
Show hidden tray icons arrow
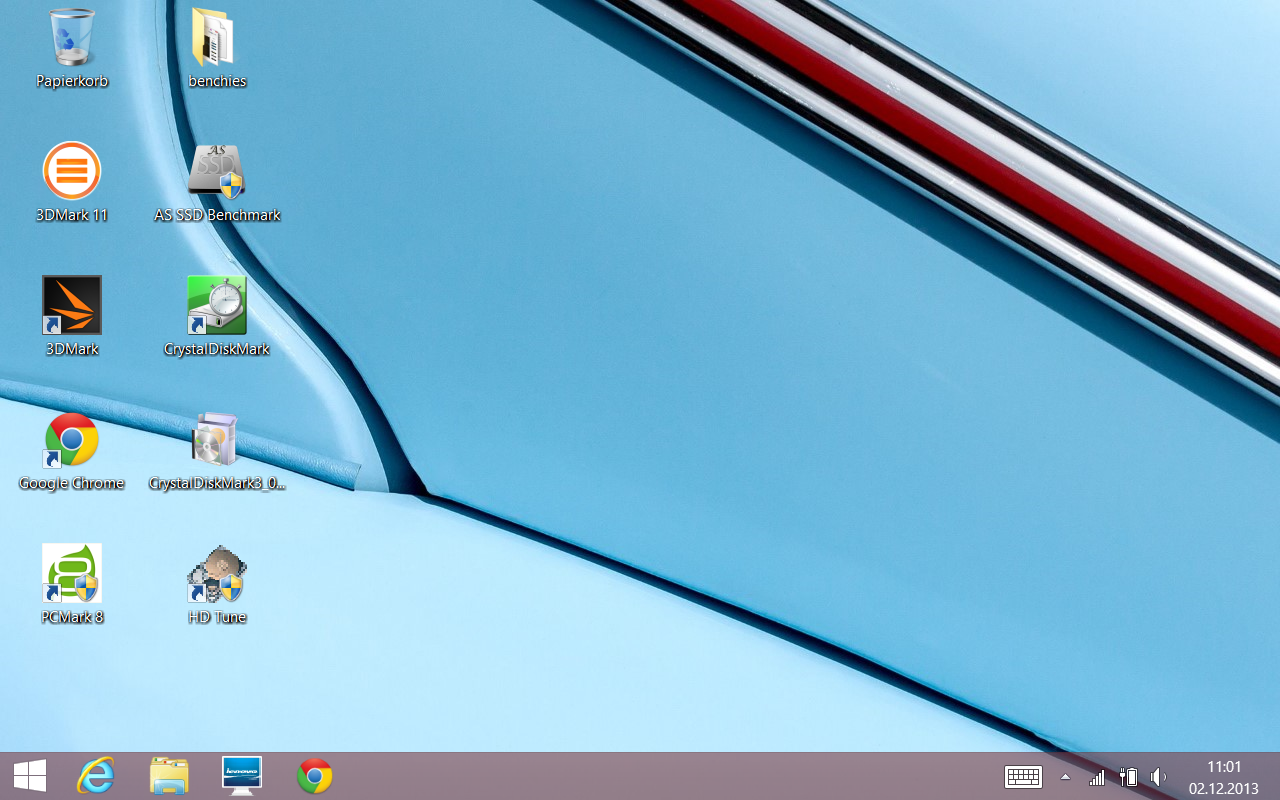click(1065, 777)
